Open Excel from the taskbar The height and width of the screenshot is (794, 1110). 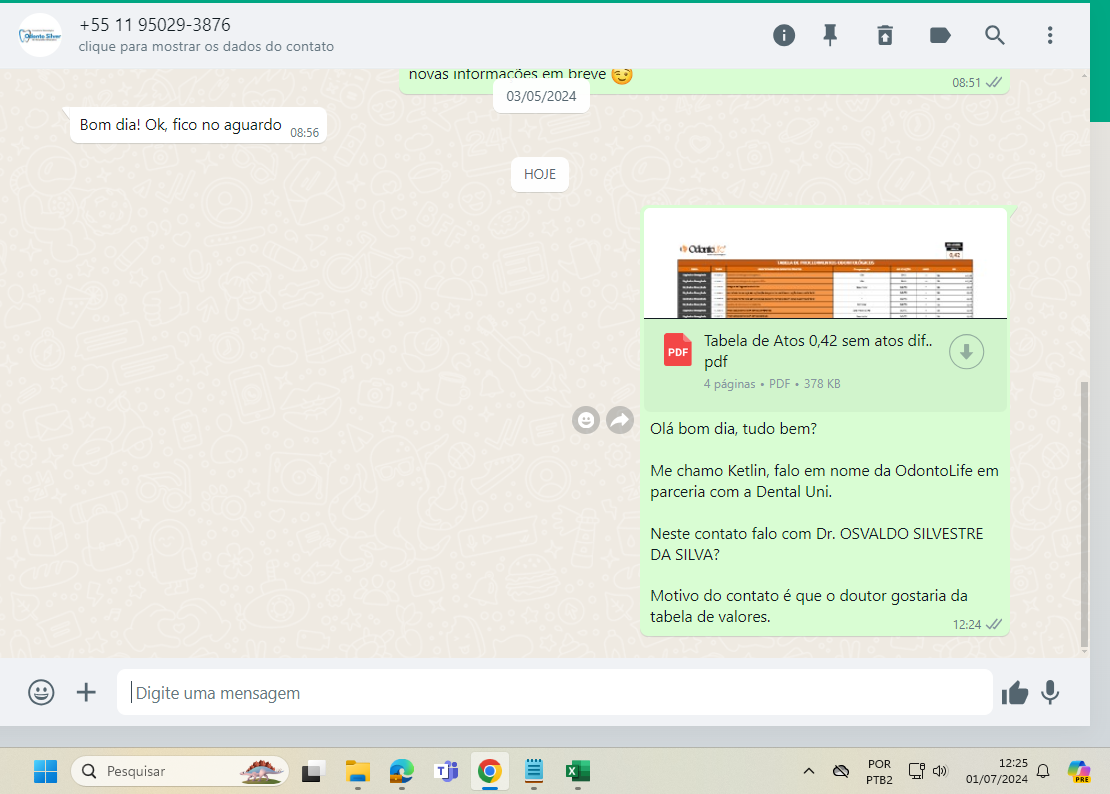point(578,771)
